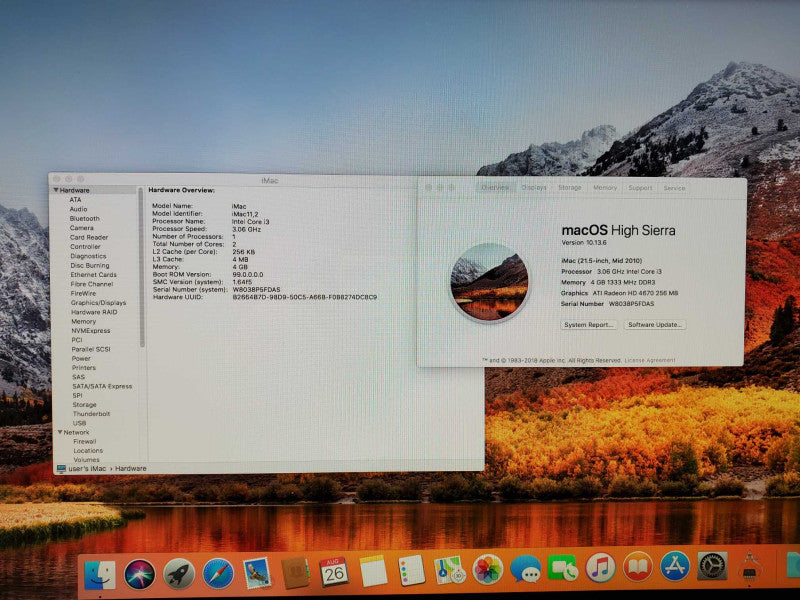Viewport: 800px width, 600px height.
Task: Open iBooks app from the Dock
Action: click(638, 567)
